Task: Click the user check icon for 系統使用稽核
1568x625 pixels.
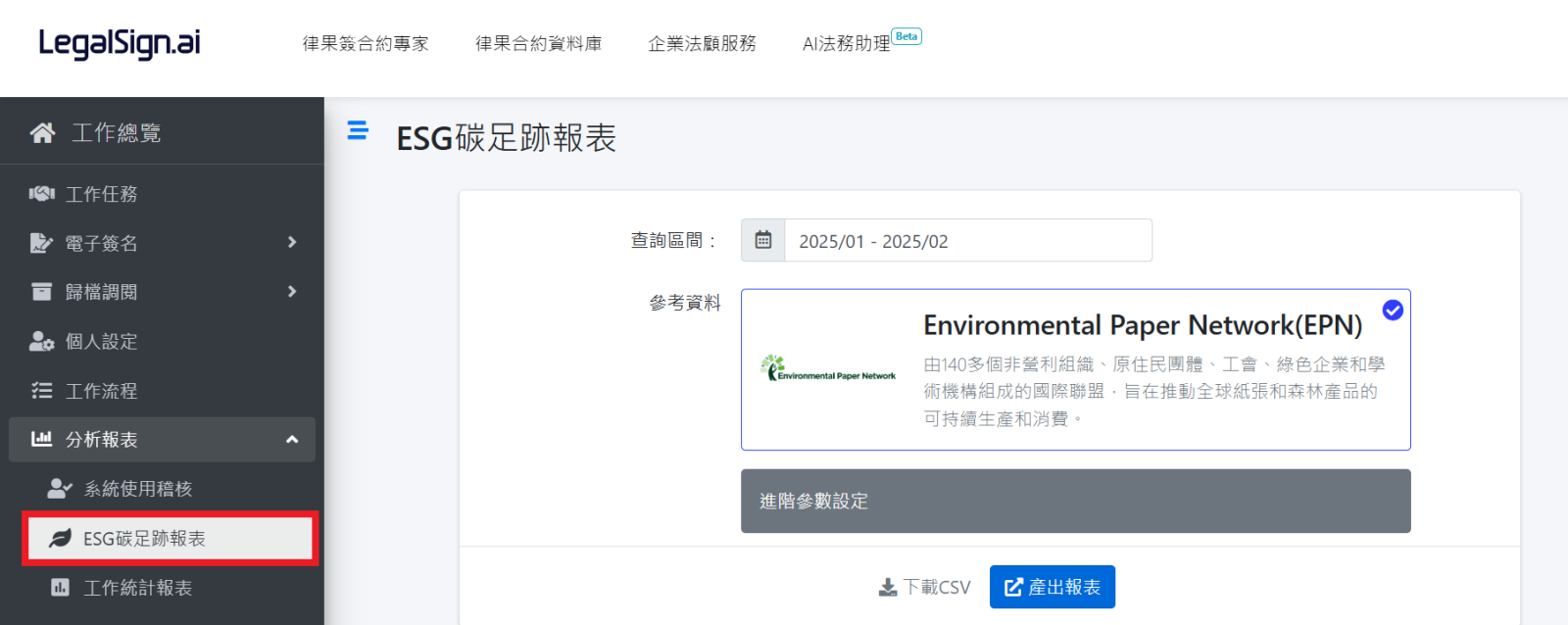Action: [60, 488]
